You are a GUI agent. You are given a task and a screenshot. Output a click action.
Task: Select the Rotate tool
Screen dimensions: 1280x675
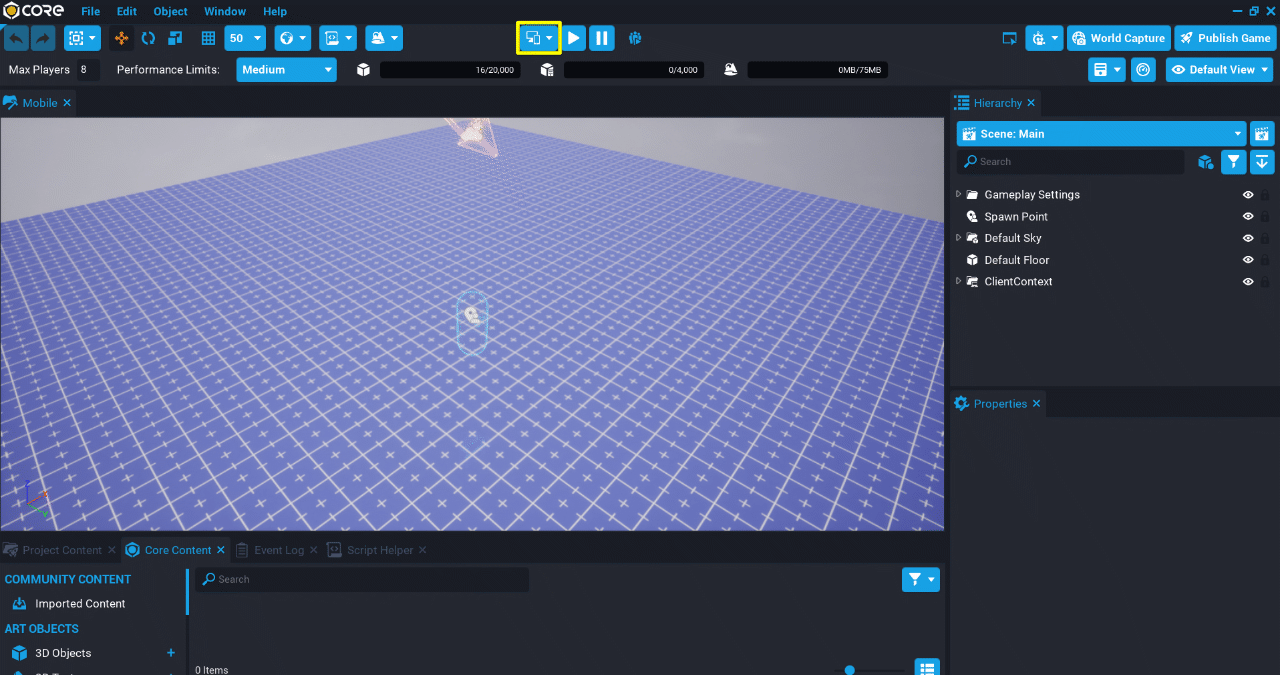tap(148, 38)
